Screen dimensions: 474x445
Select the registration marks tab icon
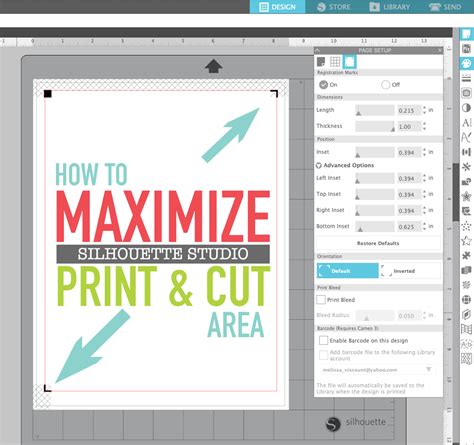point(349,62)
